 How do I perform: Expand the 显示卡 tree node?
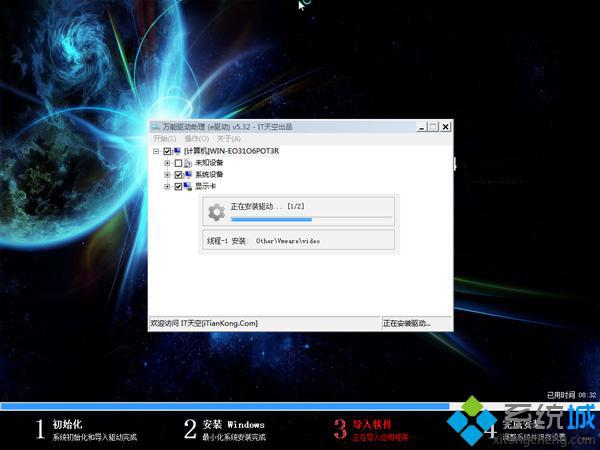[167, 186]
